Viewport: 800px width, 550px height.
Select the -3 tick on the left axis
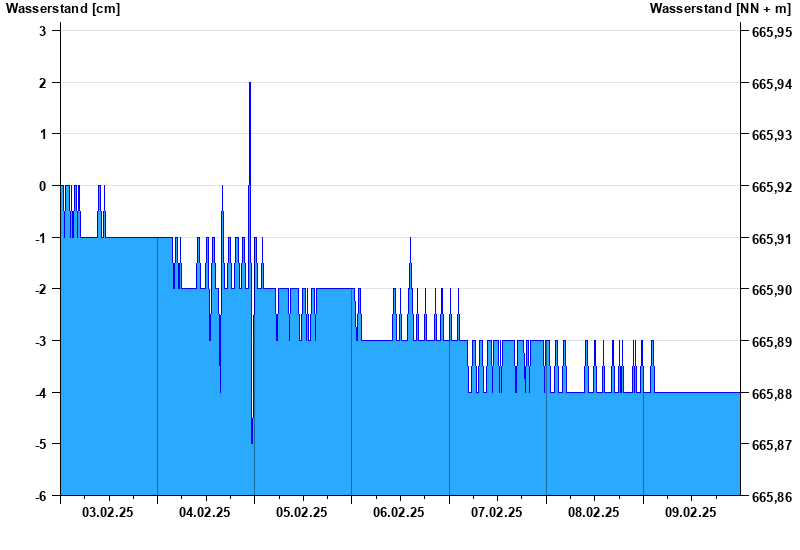coord(41,341)
